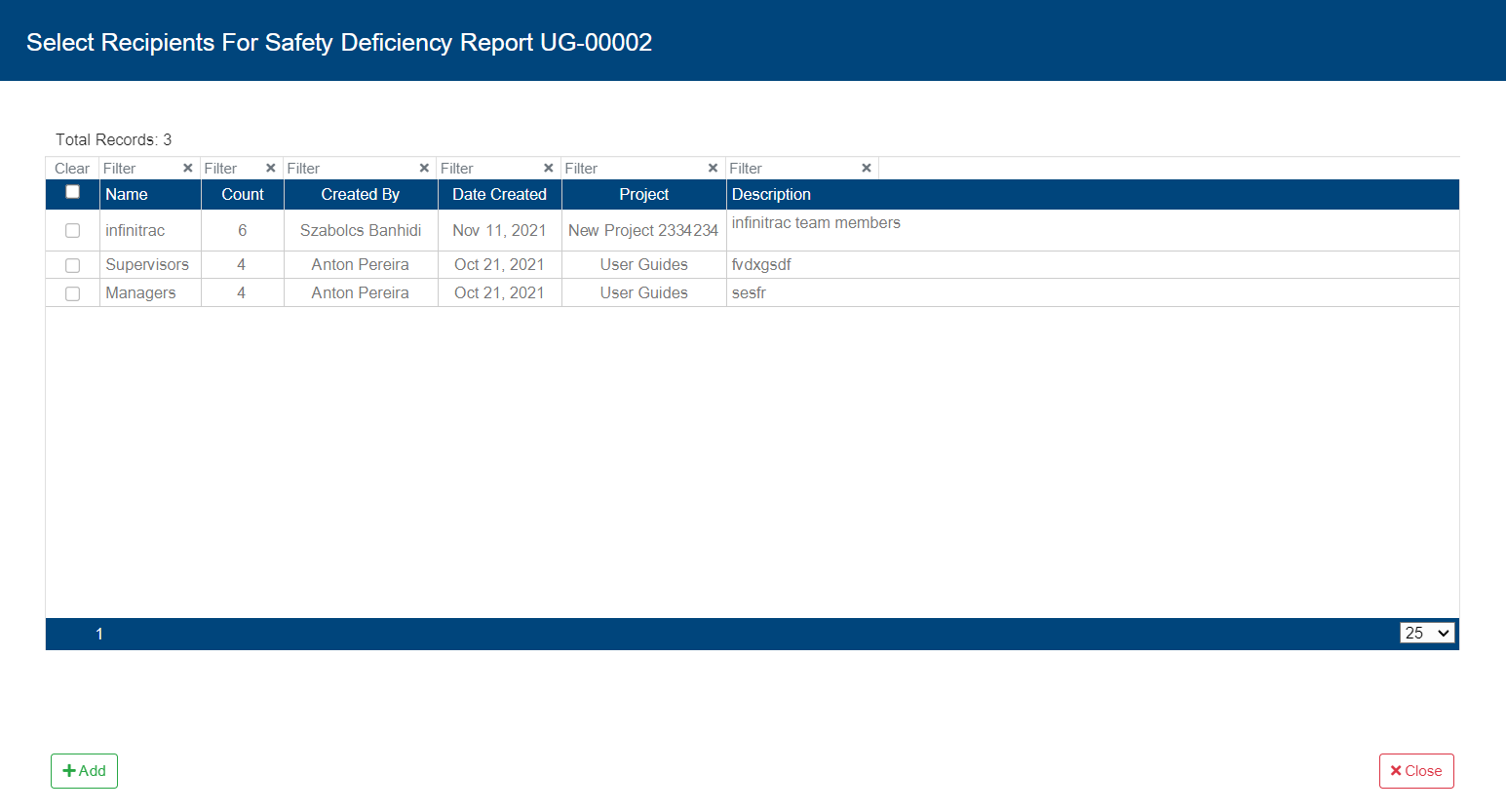Open the page size dropdown showing 25
1506x812 pixels.
click(1427, 633)
